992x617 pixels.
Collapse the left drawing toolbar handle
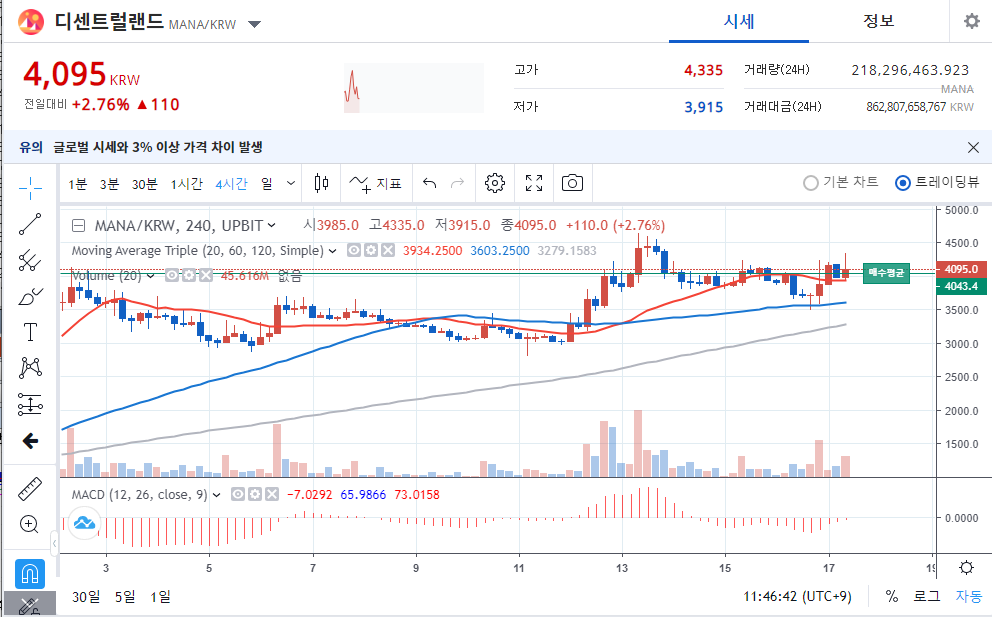coord(54,543)
